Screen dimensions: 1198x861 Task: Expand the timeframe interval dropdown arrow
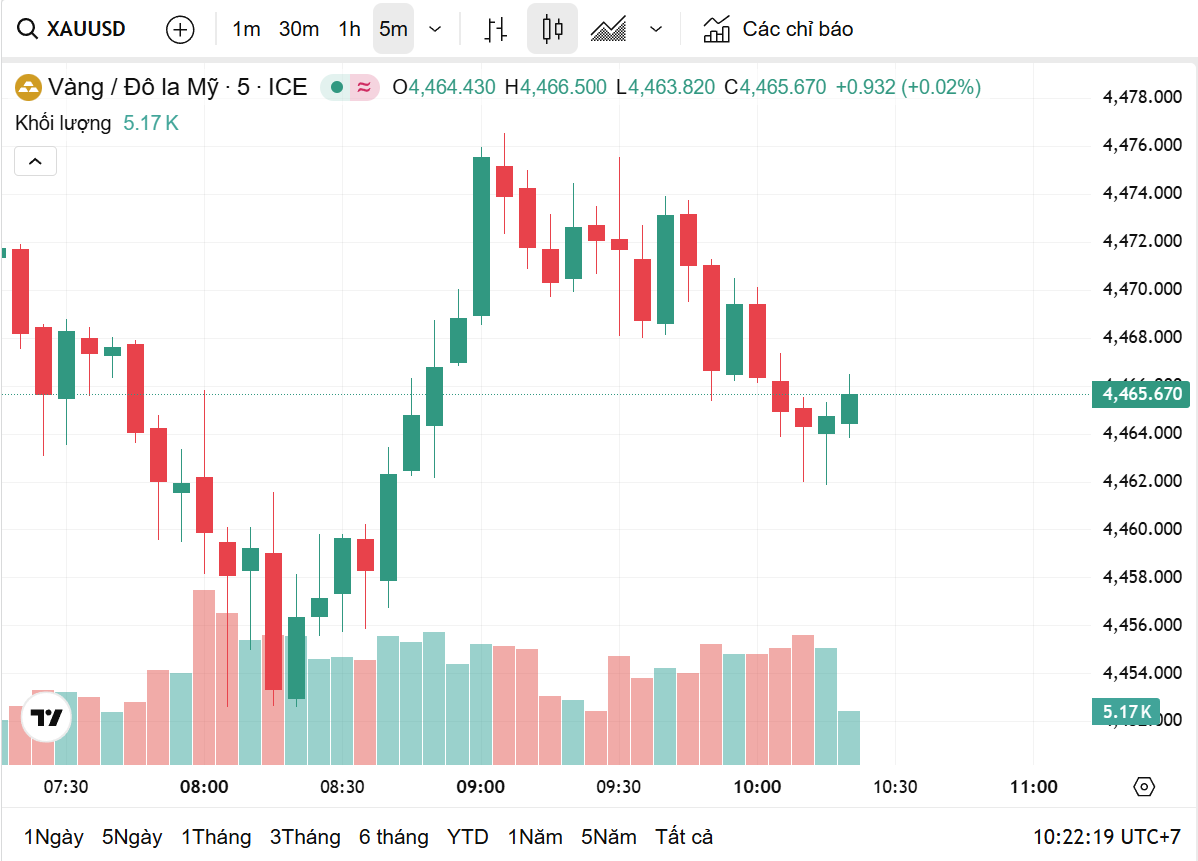[435, 29]
